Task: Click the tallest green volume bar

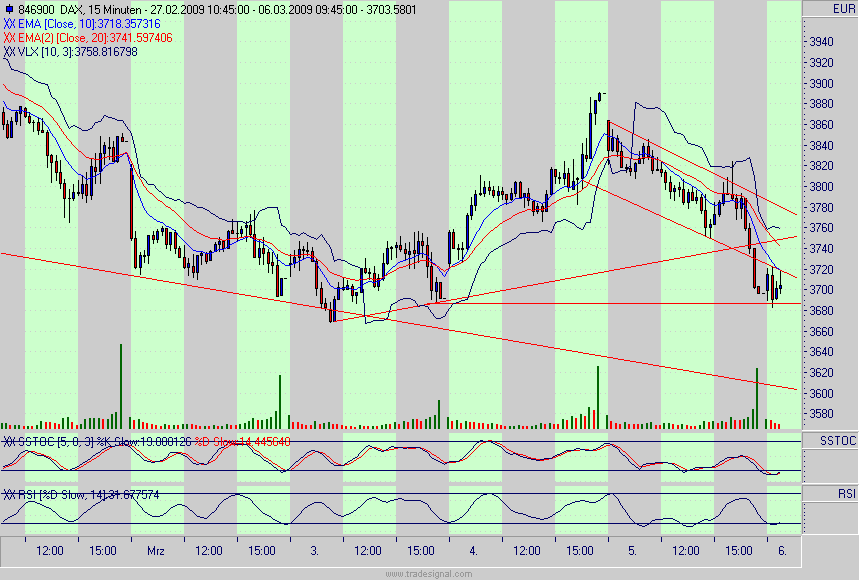Action: tap(120, 380)
